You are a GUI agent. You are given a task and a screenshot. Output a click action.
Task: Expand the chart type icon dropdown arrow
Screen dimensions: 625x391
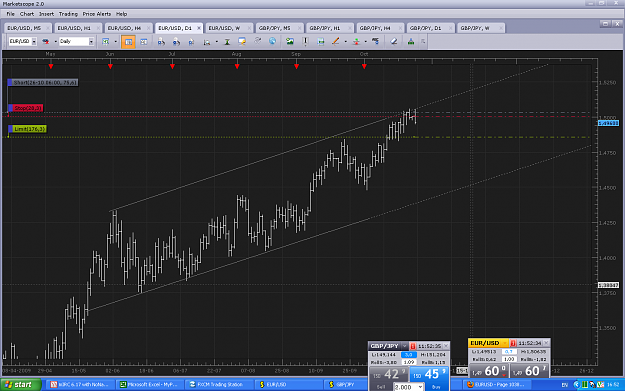tap(116, 41)
